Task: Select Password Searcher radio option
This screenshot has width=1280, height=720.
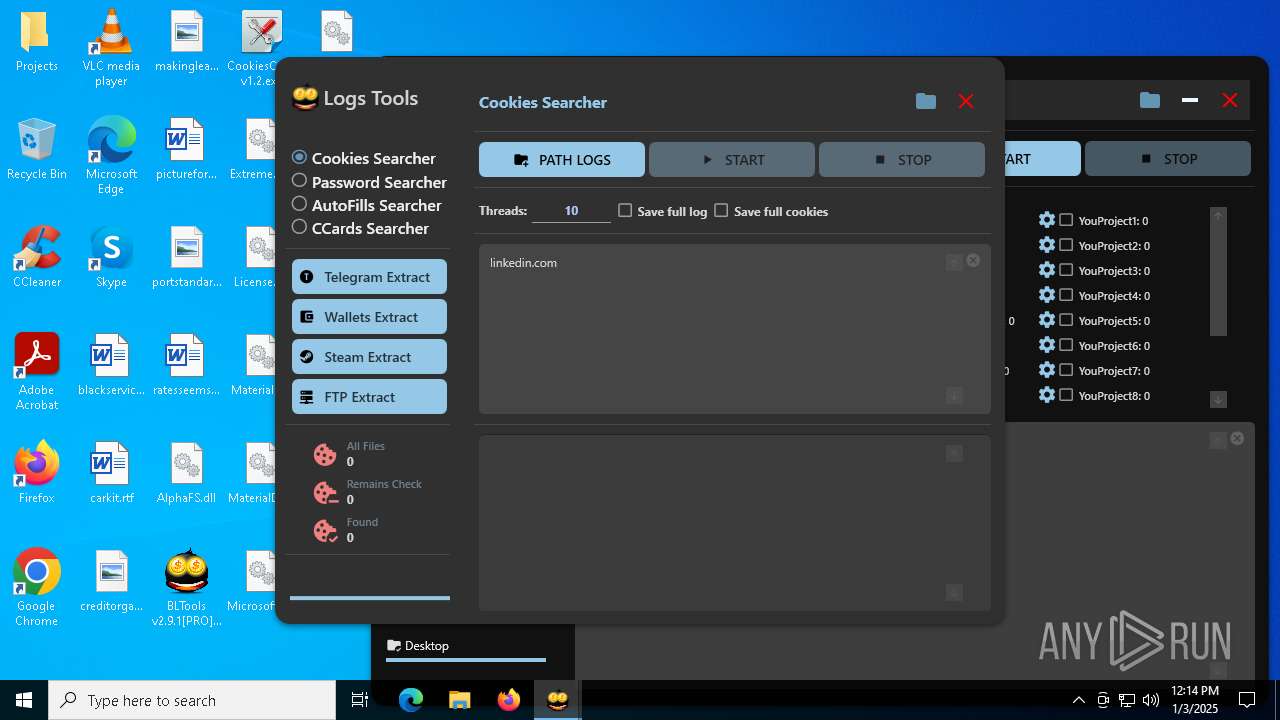Action: (299, 181)
